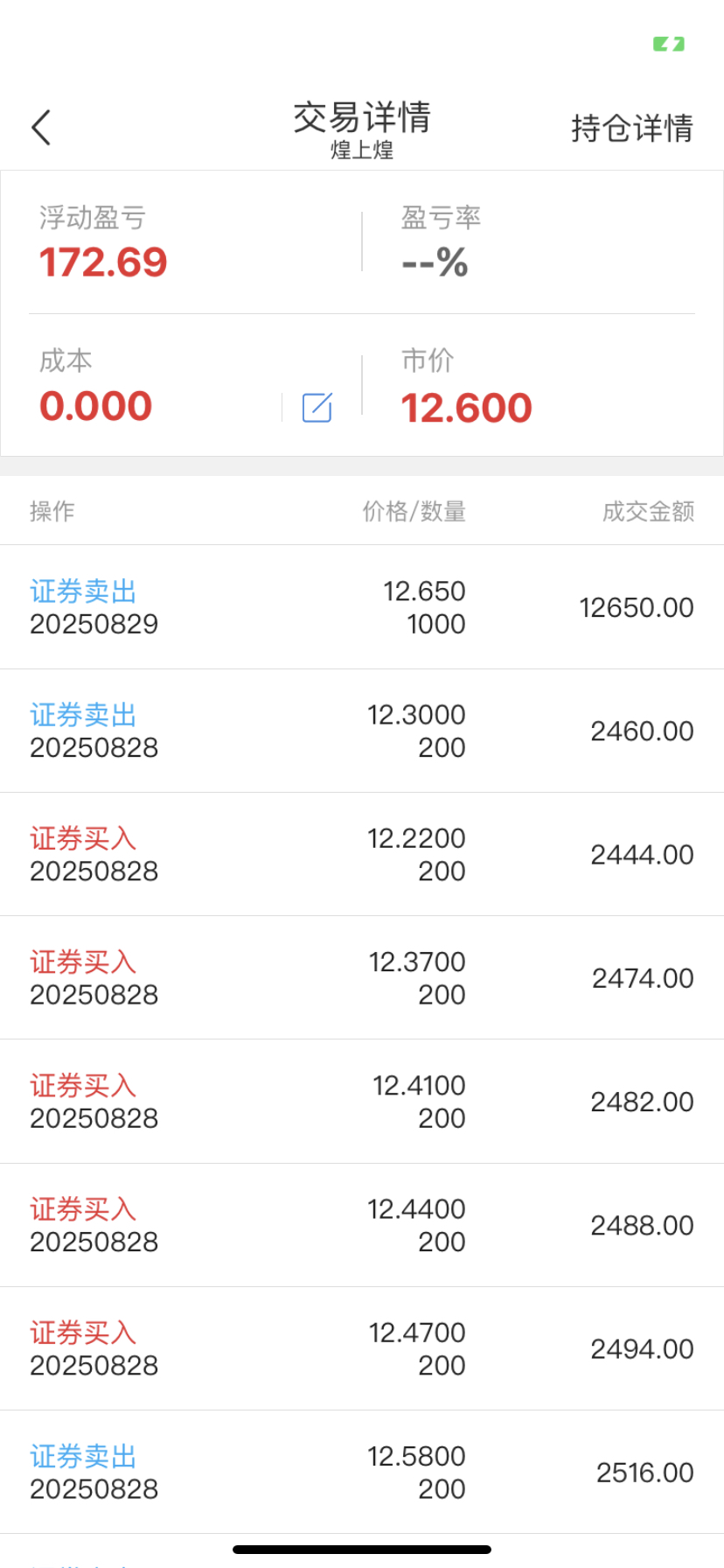Open 证券买入 record at price 12.3700
Viewport: 724px width, 1568px height.
coord(362,977)
